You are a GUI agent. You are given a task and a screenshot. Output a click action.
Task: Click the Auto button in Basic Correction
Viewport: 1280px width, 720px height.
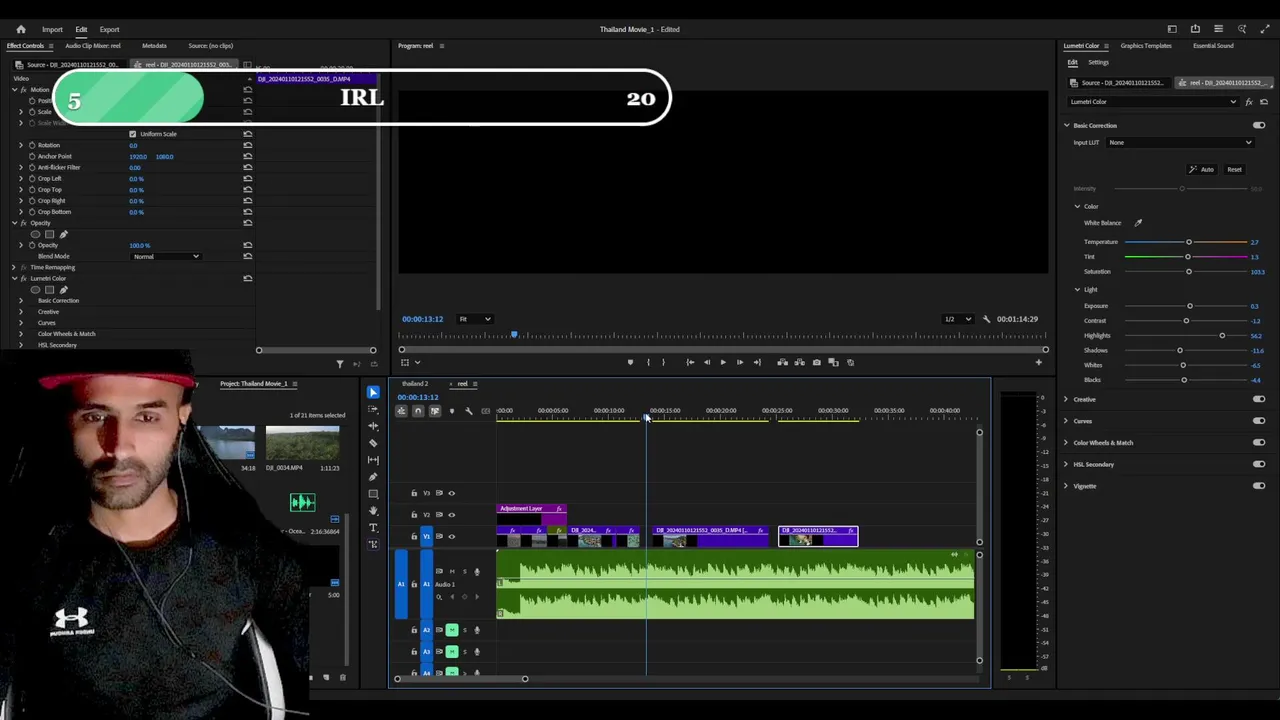point(1202,170)
